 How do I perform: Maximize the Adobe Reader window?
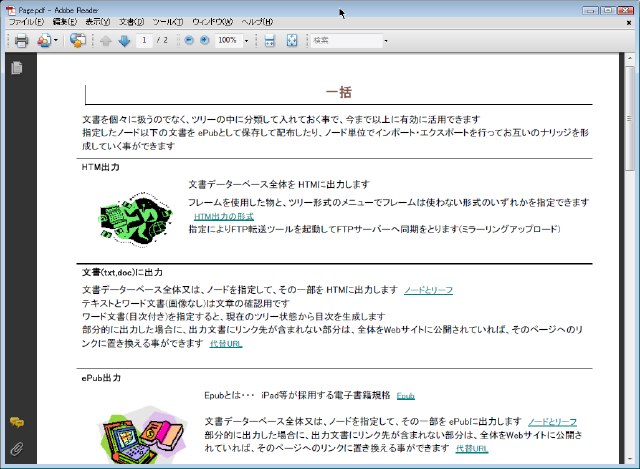tap(608, 10)
